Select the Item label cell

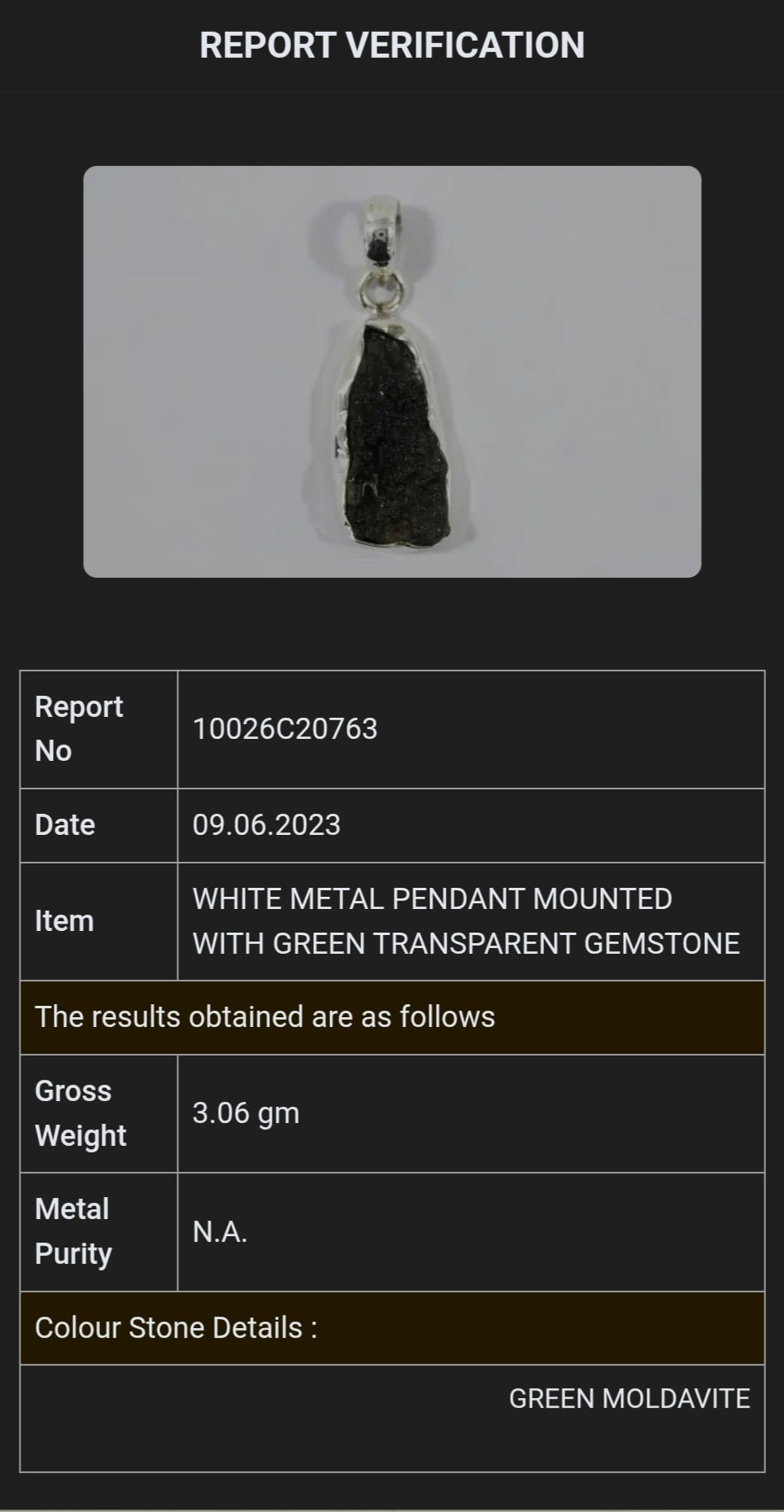[98, 921]
